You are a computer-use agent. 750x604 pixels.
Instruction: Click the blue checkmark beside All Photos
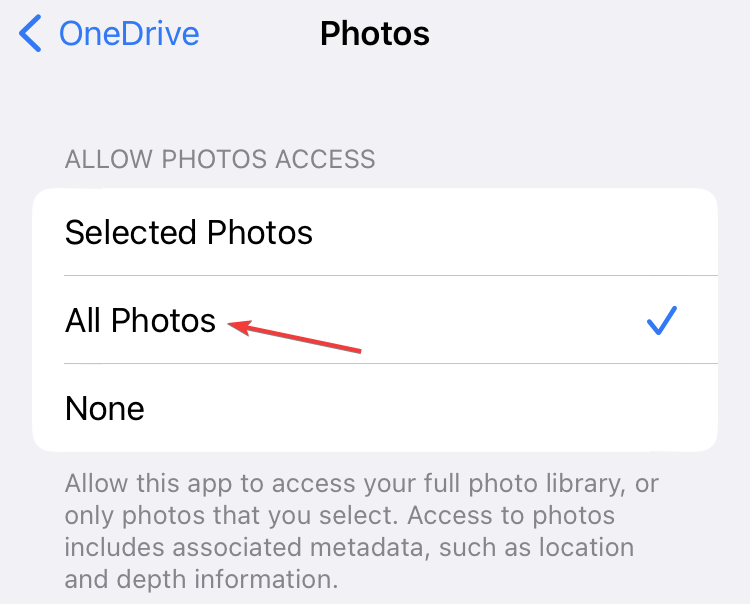(662, 320)
